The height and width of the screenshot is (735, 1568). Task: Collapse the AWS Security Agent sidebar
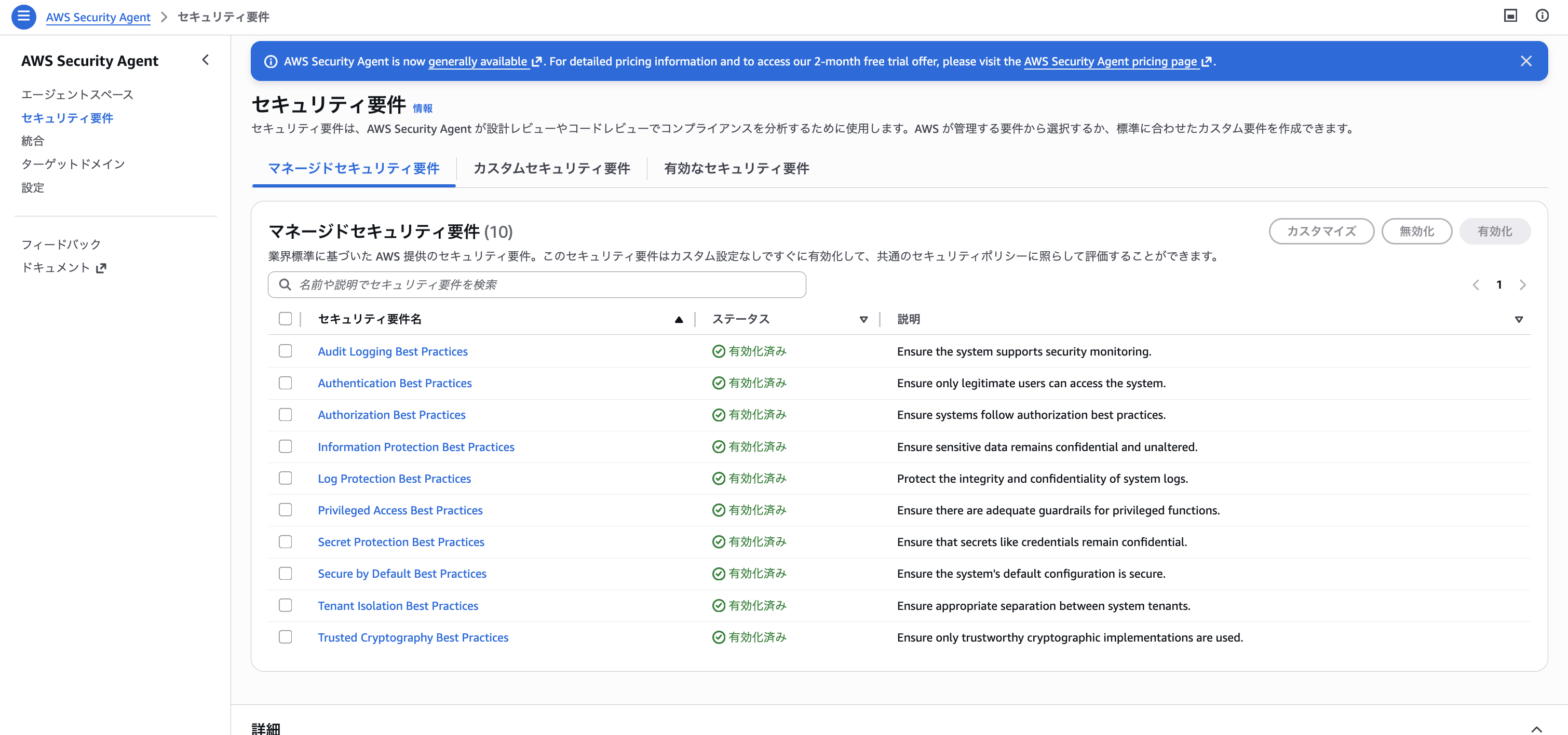(205, 60)
